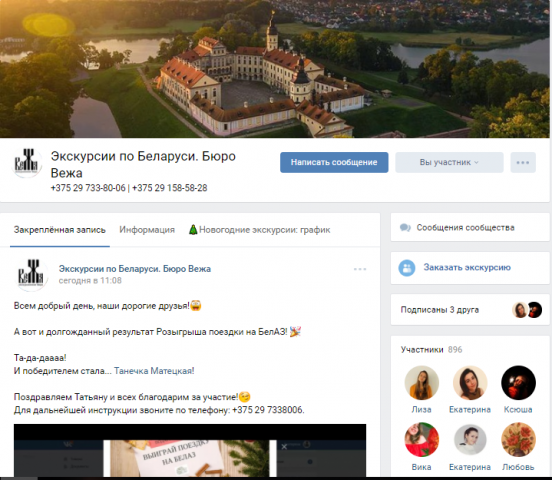Click second subscribed friend's dark avatar
552x480 pixels.
click(534, 310)
